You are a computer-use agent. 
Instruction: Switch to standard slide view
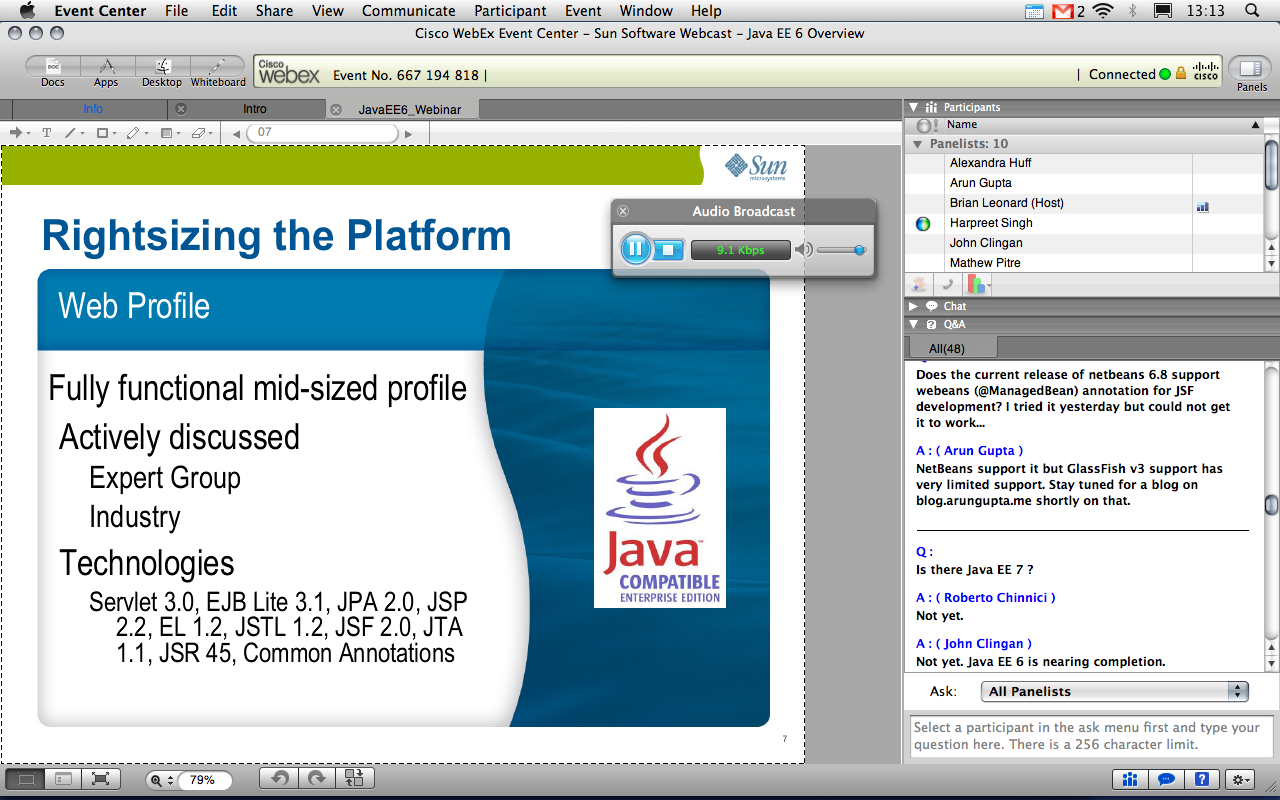tap(26, 779)
